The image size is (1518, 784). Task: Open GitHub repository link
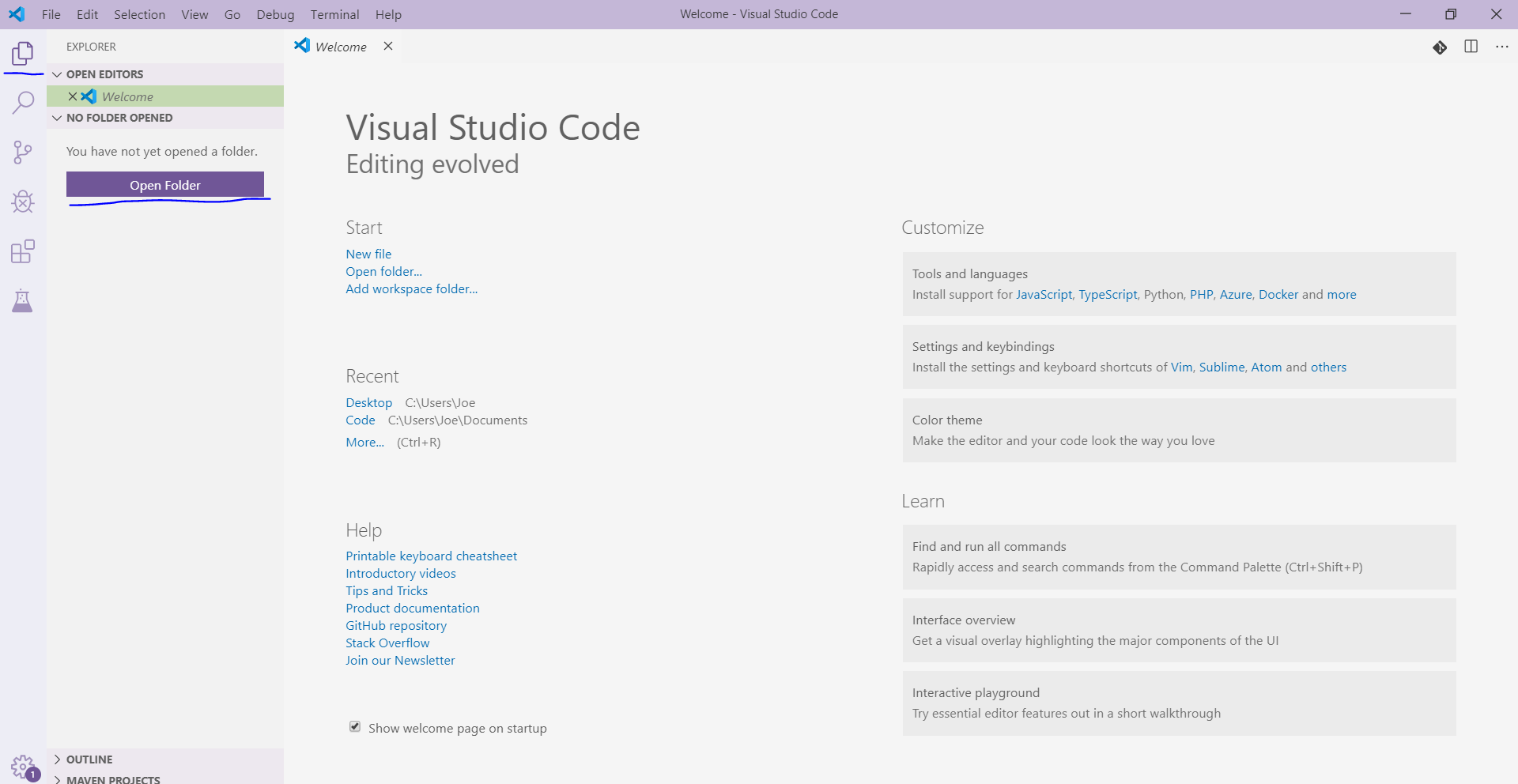396,625
